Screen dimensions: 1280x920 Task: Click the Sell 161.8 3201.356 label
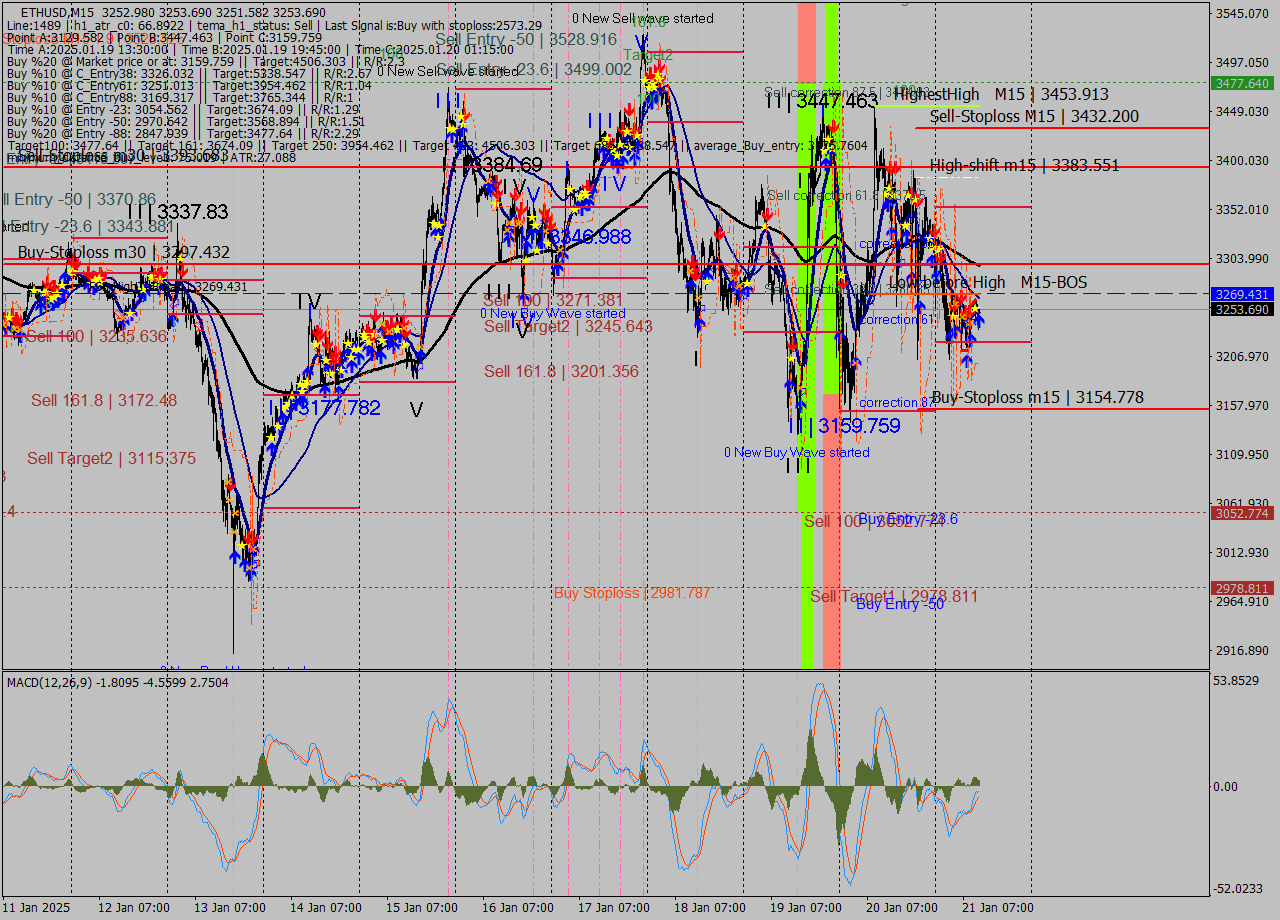561,371
